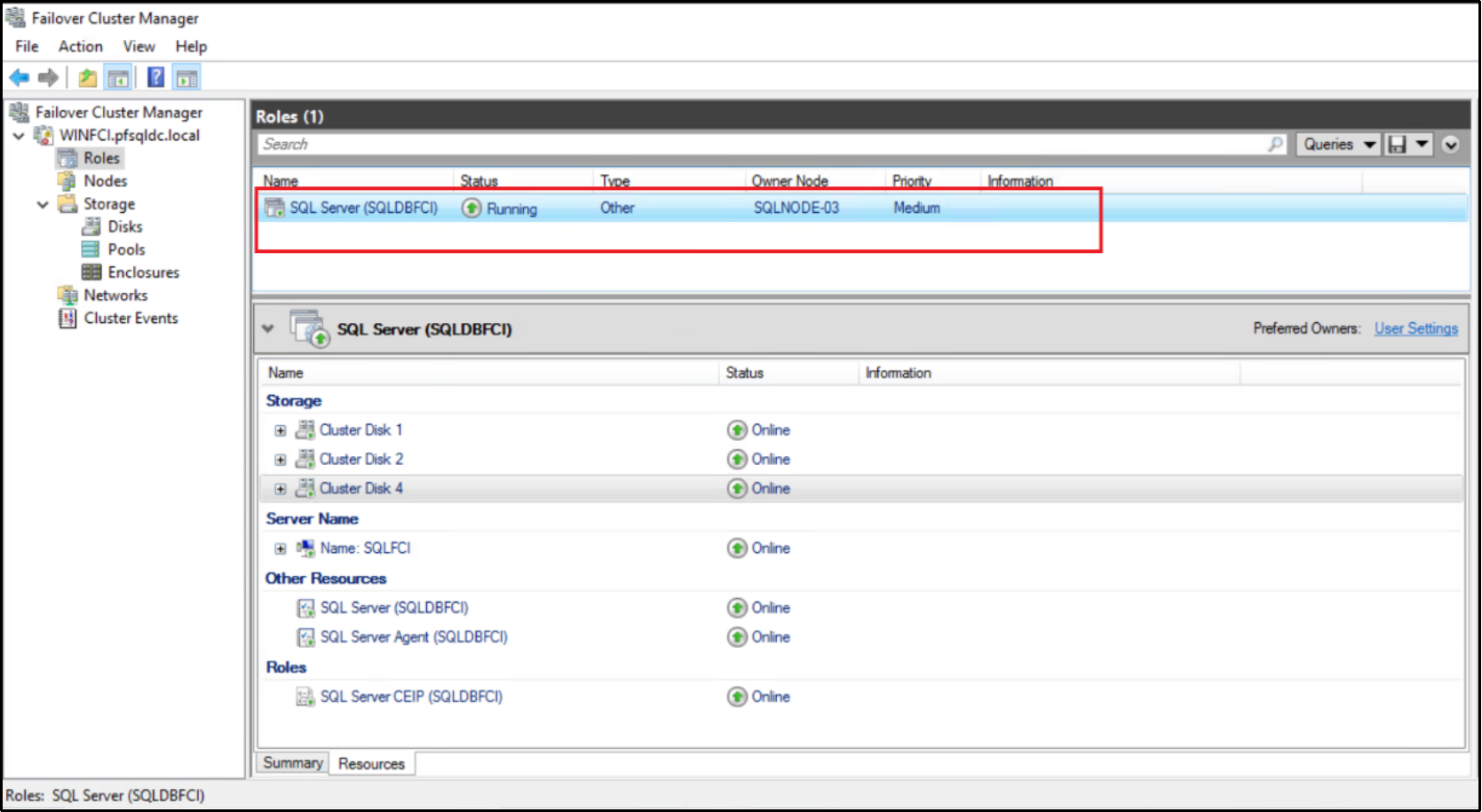Viewport: 1482px width, 812px height.
Task: Open the File menu
Action: tap(27, 46)
